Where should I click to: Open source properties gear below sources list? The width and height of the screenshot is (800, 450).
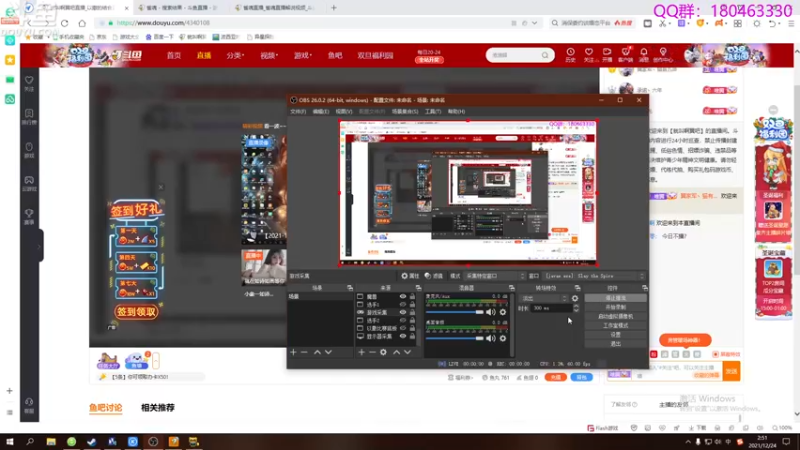coord(383,352)
